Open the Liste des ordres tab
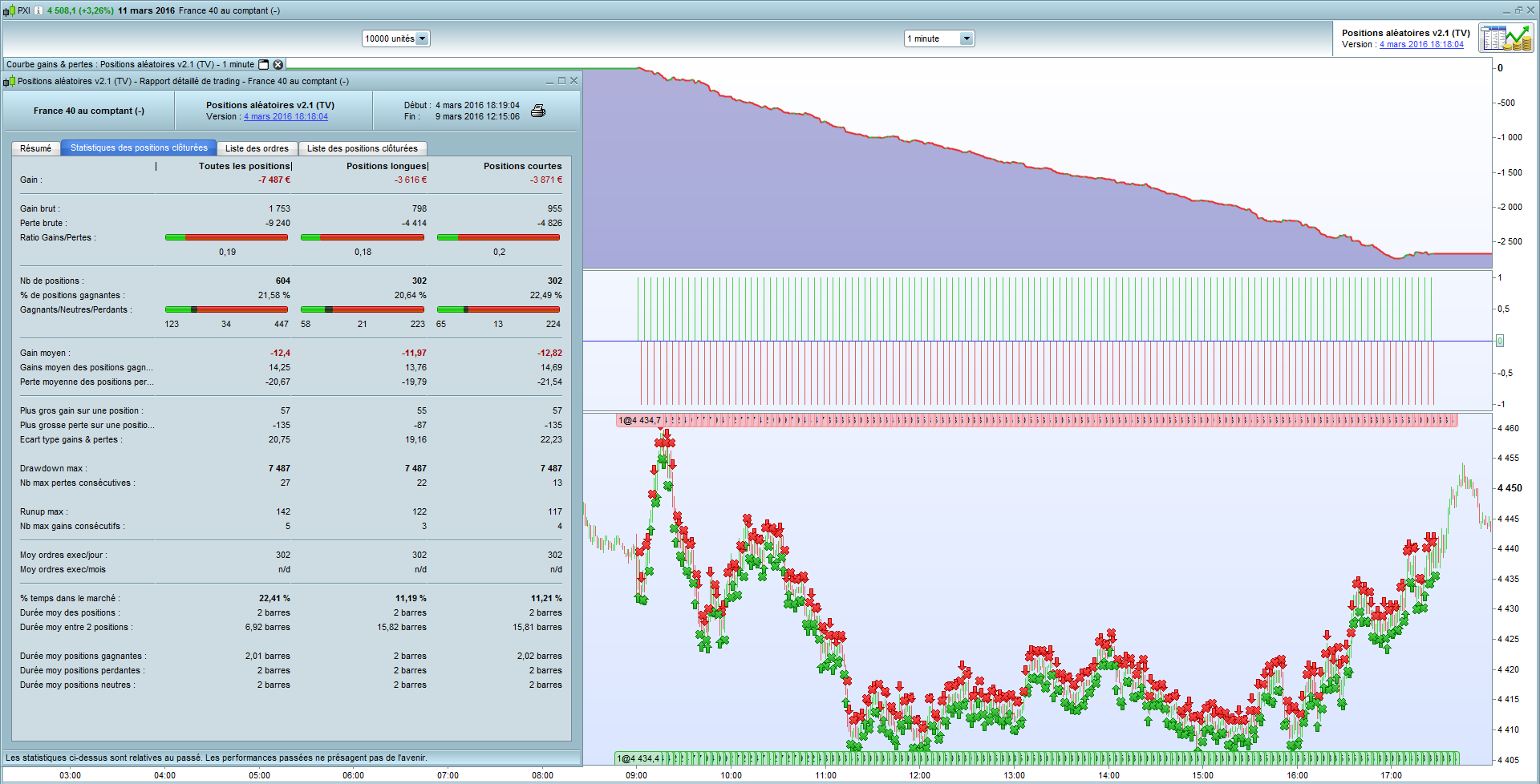The width and height of the screenshot is (1540, 784). [x=257, y=148]
